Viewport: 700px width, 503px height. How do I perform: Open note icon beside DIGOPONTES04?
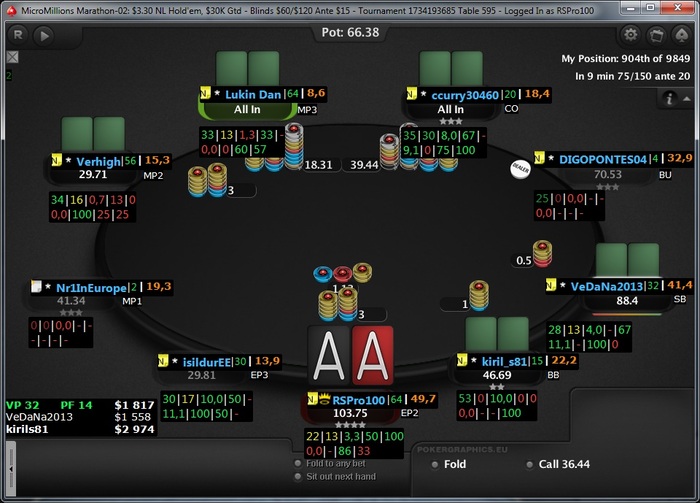point(539,158)
